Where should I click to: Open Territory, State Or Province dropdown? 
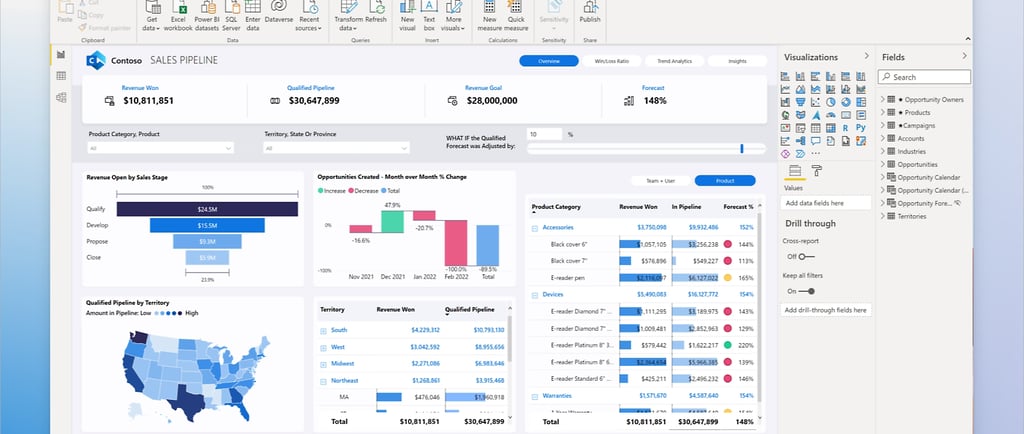[336, 148]
